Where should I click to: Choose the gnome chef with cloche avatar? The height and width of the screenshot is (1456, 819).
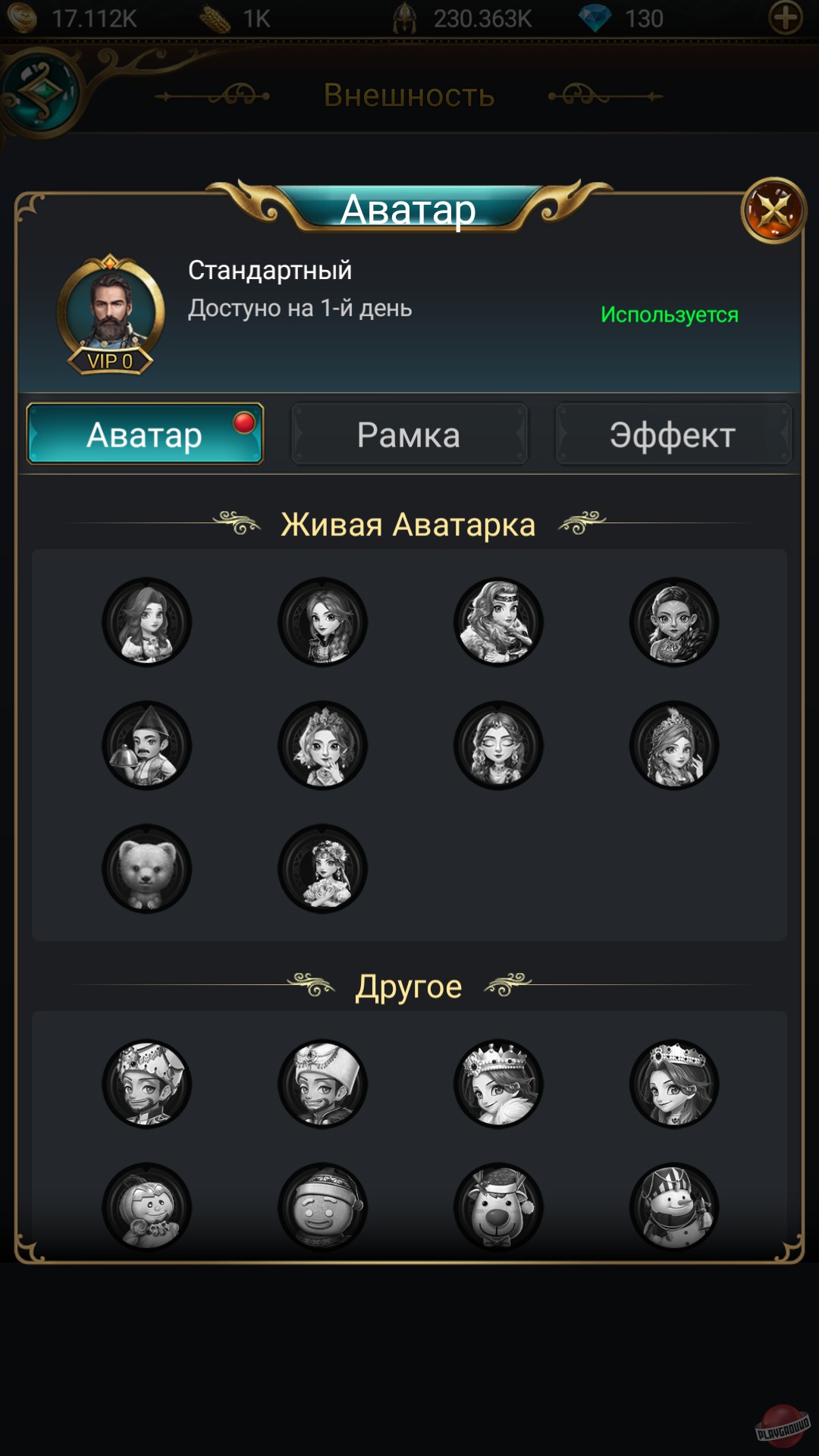coord(147,745)
